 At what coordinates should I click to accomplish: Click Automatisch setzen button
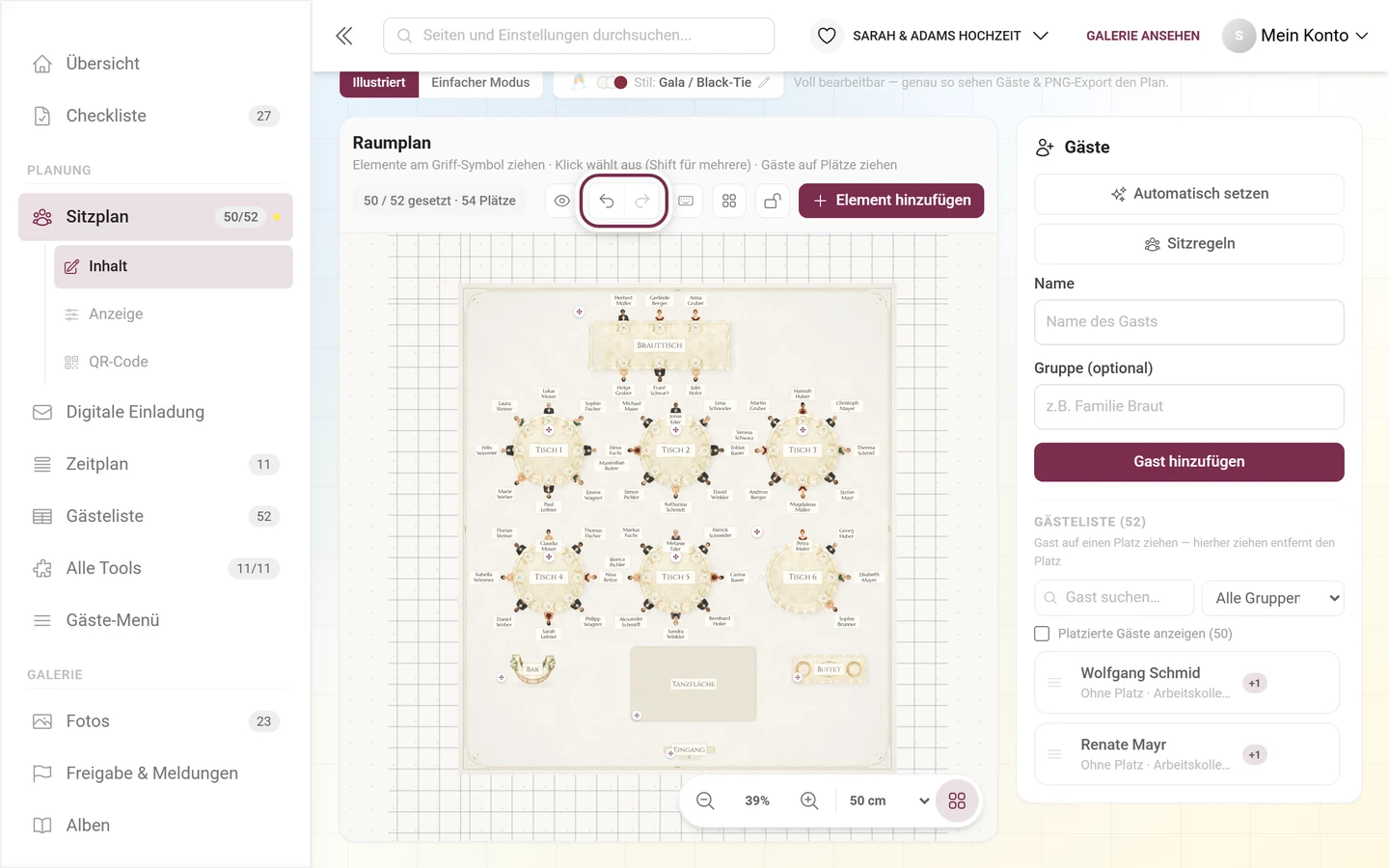(x=1189, y=194)
